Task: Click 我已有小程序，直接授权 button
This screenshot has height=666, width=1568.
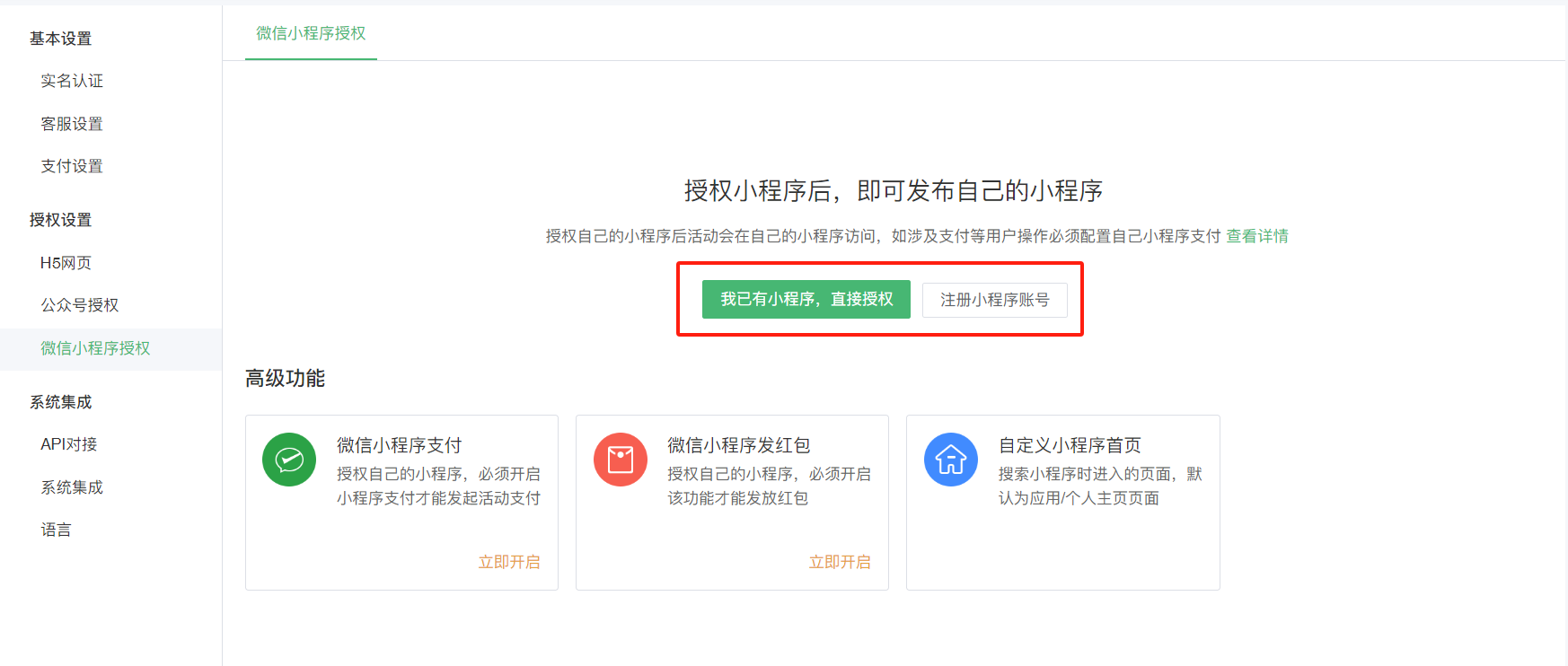Action: [x=806, y=299]
